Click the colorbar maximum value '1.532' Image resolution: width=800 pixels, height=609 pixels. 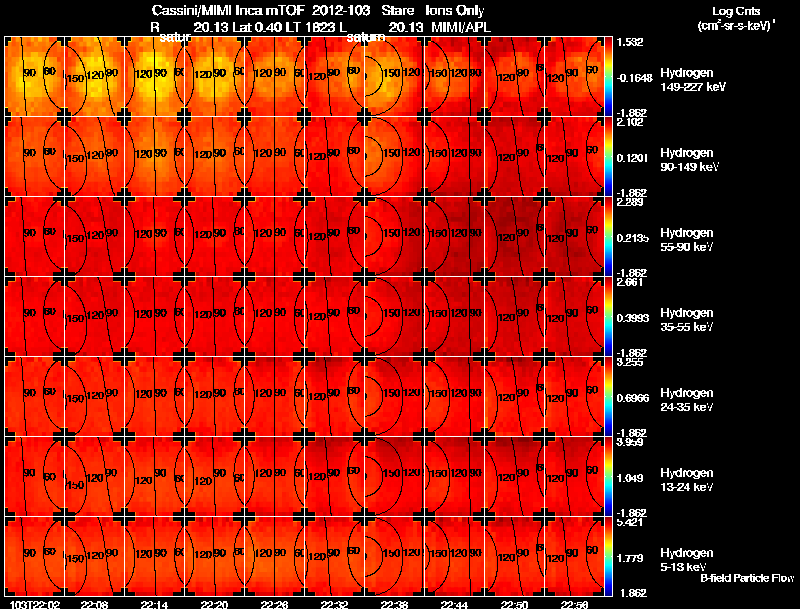coord(631,42)
